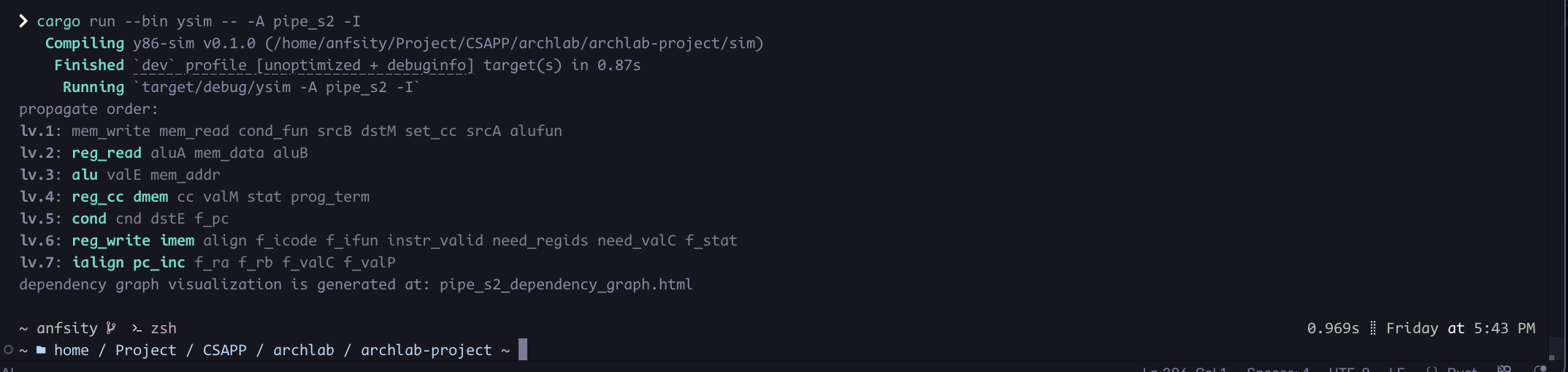Click the git branch icon beside anfsity
This screenshot has width=1568, height=372.
coord(111,328)
